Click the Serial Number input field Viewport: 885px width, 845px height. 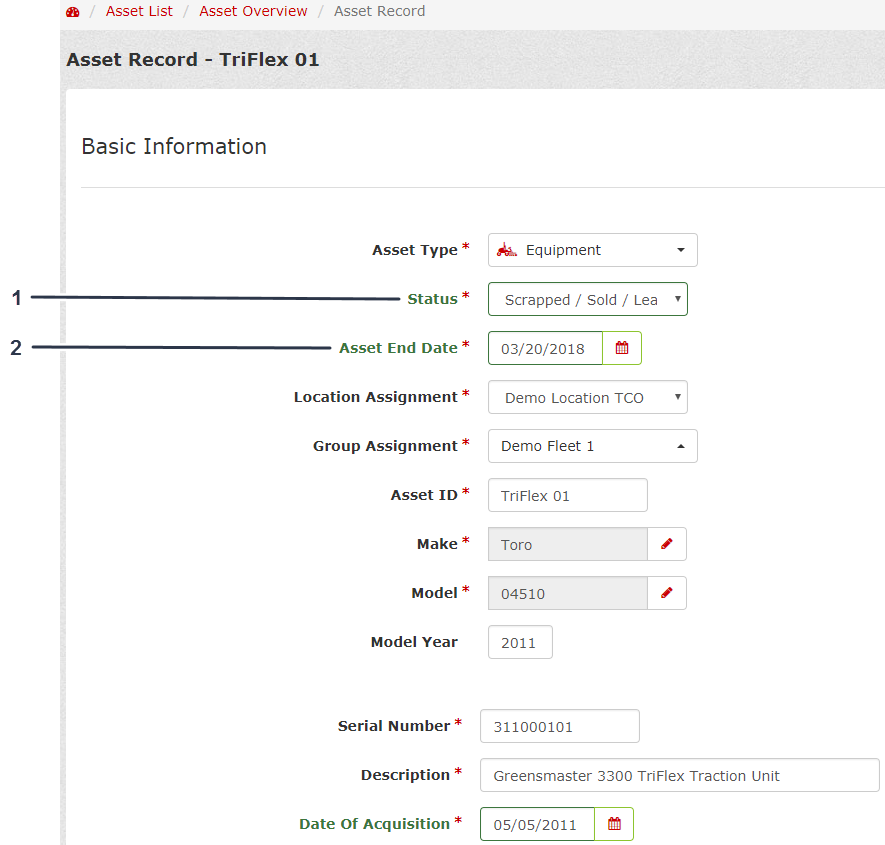click(x=559, y=726)
